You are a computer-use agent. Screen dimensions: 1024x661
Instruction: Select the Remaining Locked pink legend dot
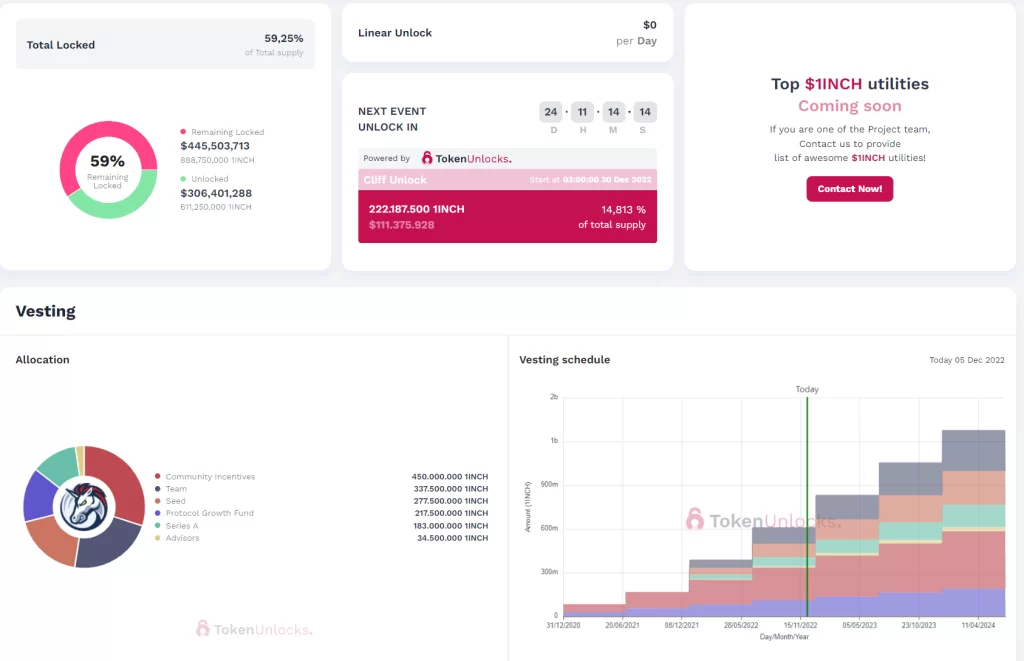click(183, 132)
